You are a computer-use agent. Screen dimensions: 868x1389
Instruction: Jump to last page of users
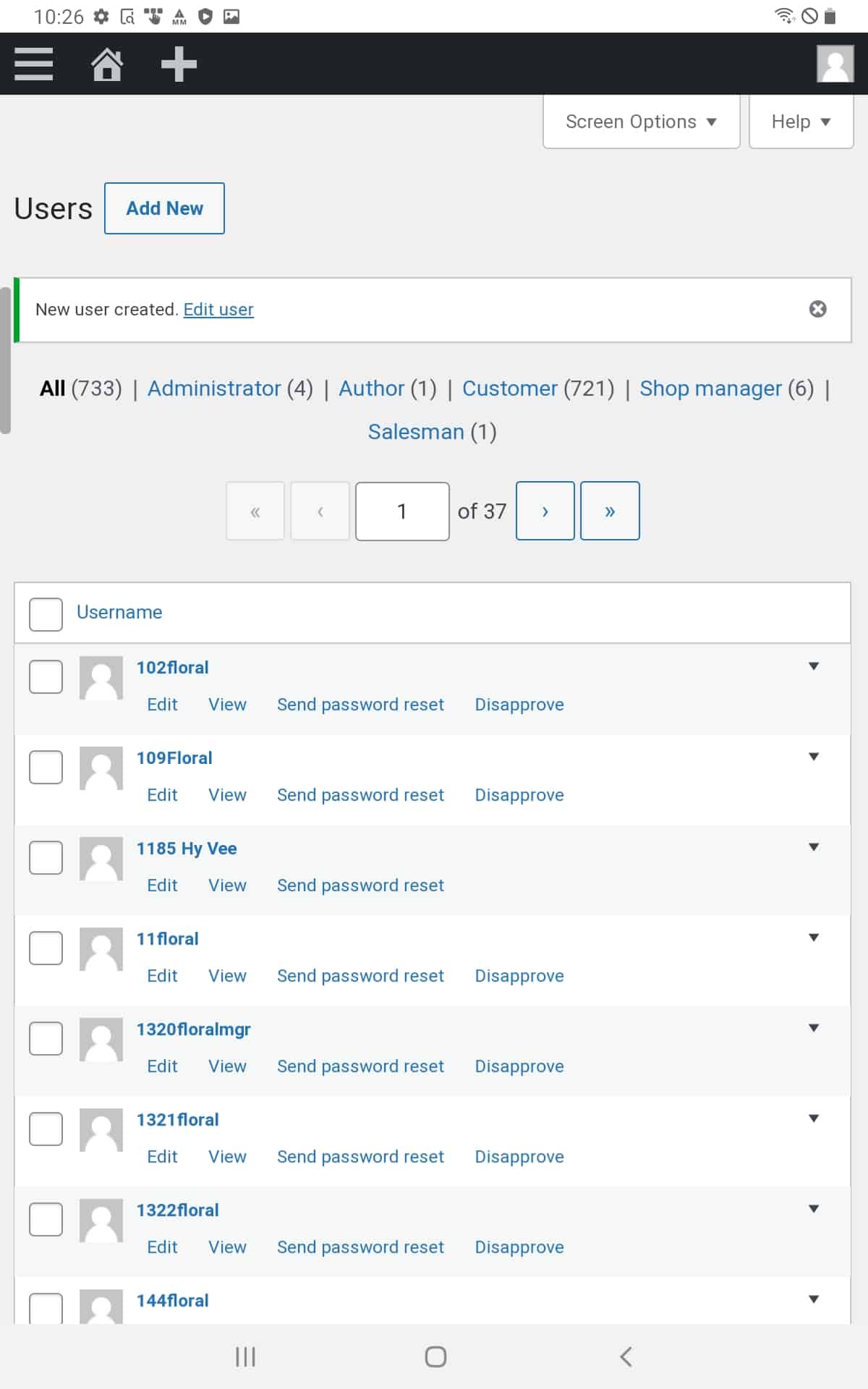[x=610, y=511]
